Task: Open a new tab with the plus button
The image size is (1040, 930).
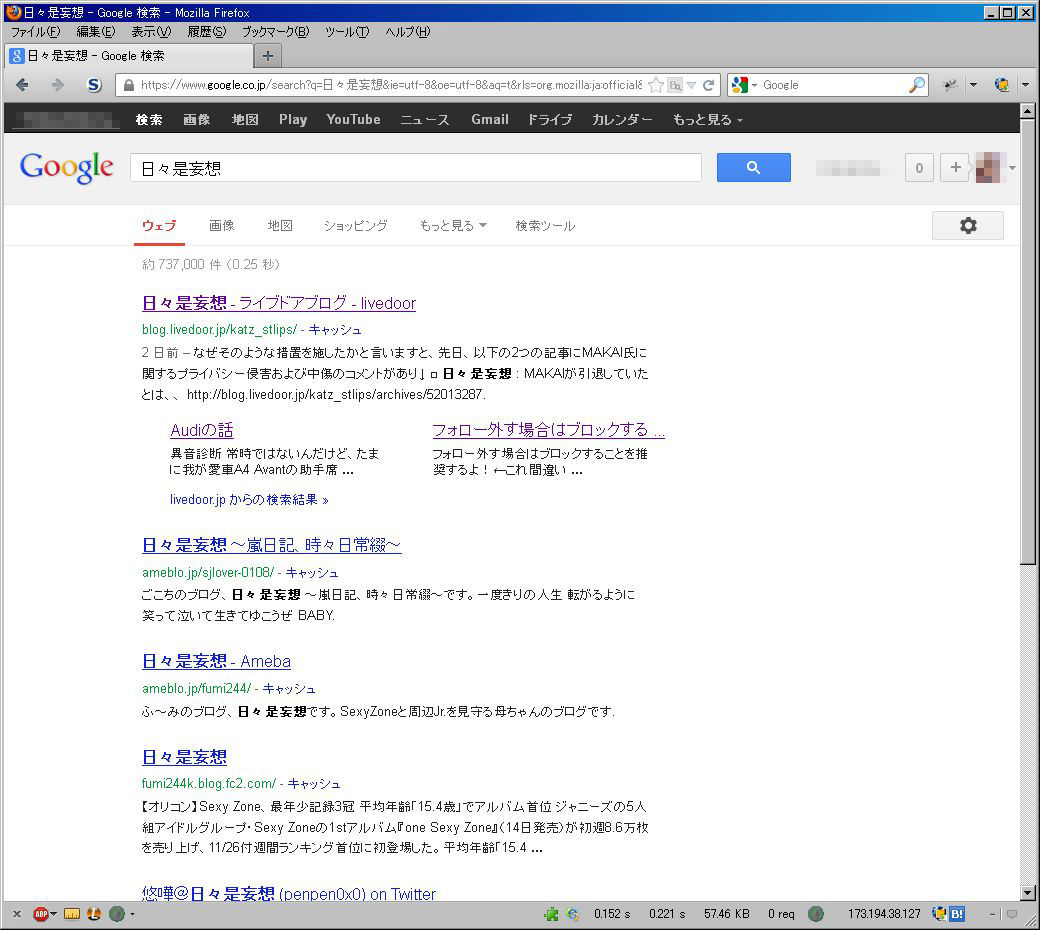Action: click(268, 56)
